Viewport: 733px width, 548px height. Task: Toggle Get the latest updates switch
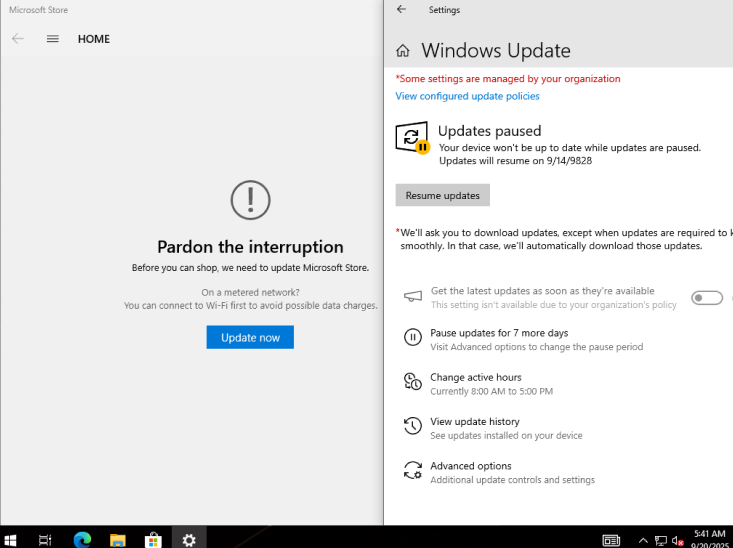pos(707,298)
